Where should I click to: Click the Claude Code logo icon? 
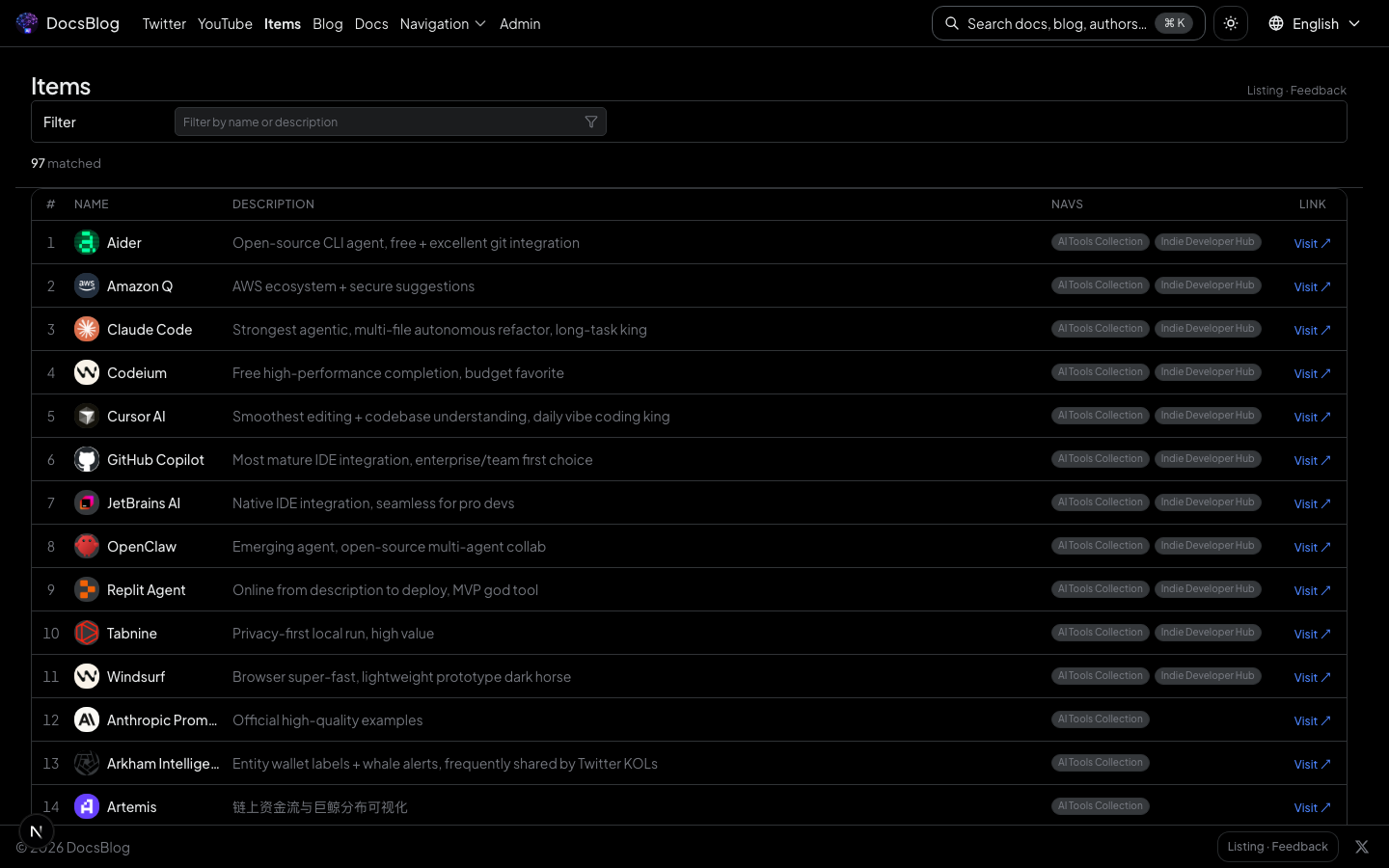tap(87, 329)
